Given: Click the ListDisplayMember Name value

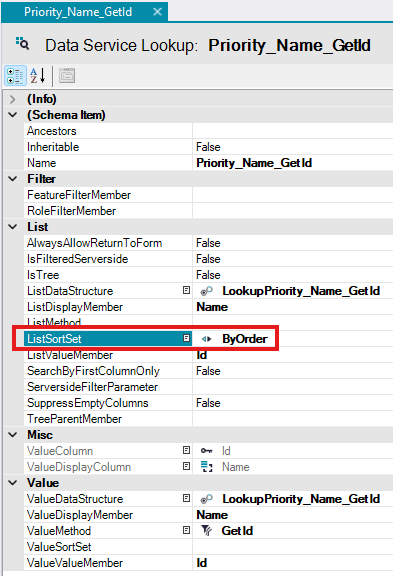Looking at the screenshot, I should coord(212,307).
